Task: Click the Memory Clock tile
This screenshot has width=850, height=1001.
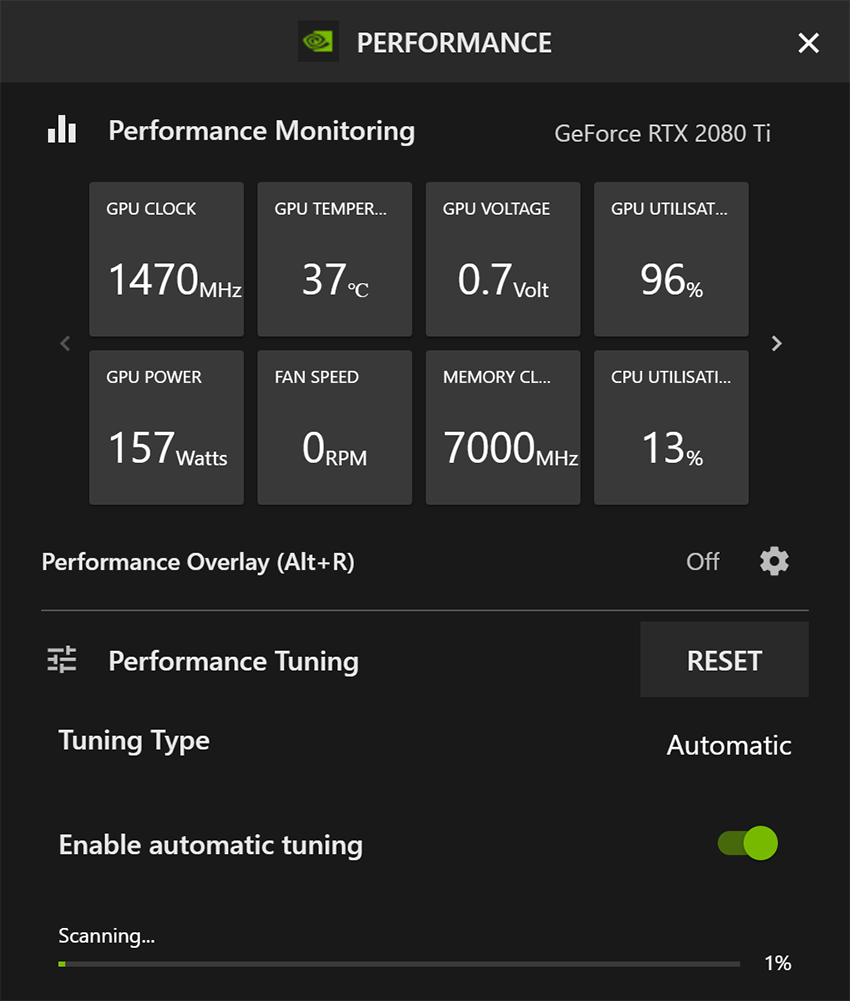Action: point(503,427)
